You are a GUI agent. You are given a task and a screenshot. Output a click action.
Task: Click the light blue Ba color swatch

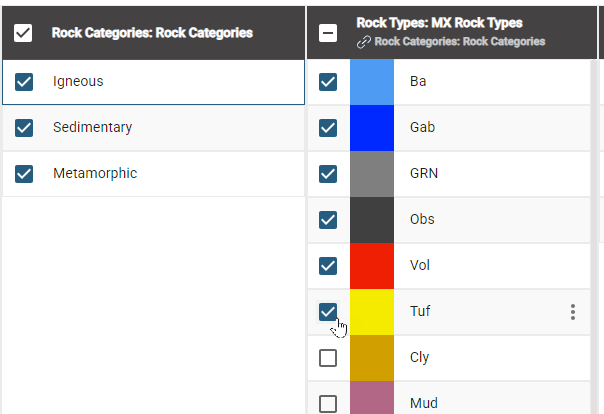pyautogui.click(x=372, y=82)
